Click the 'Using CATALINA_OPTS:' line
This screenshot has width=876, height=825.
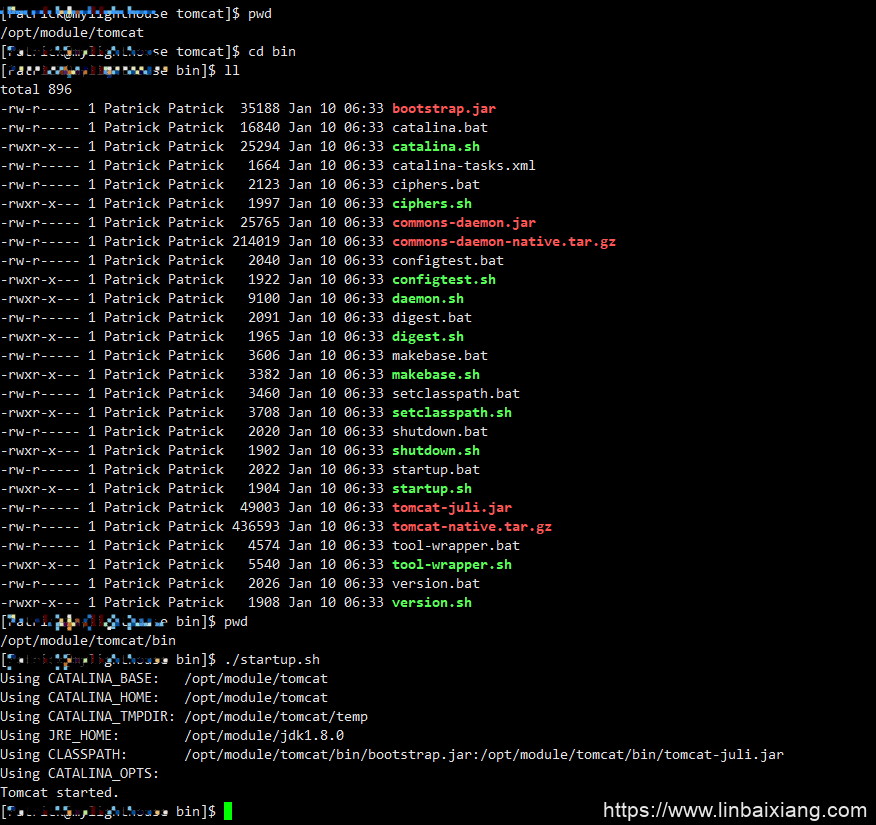[80, 773]
